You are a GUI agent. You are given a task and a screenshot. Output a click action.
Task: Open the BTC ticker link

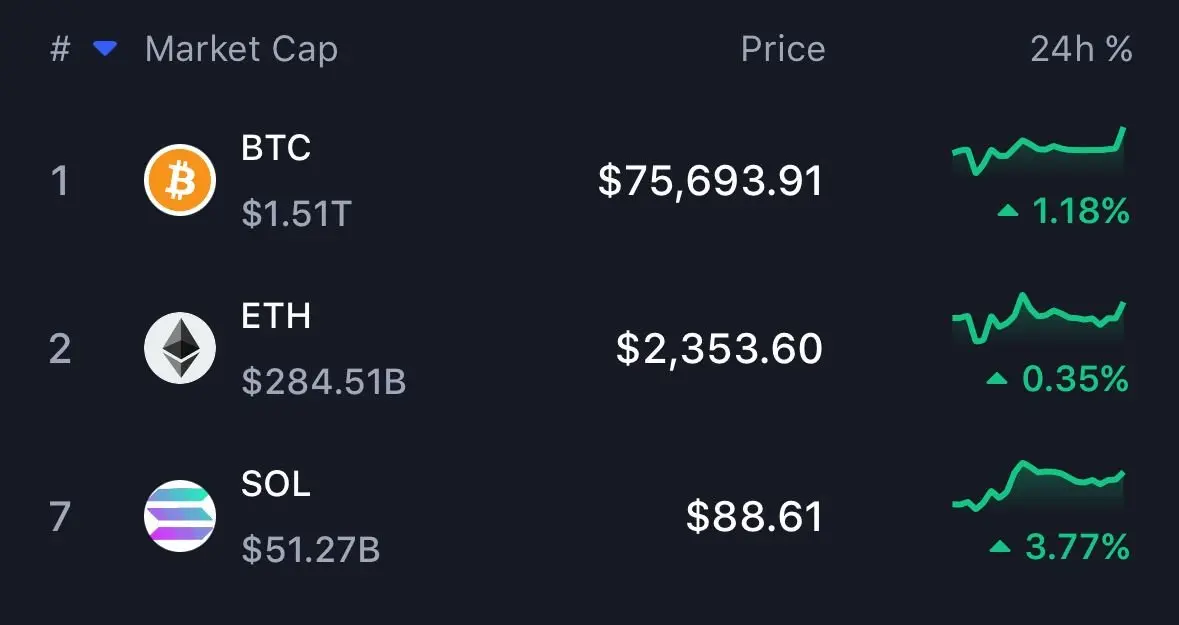(x=276, y=148)
